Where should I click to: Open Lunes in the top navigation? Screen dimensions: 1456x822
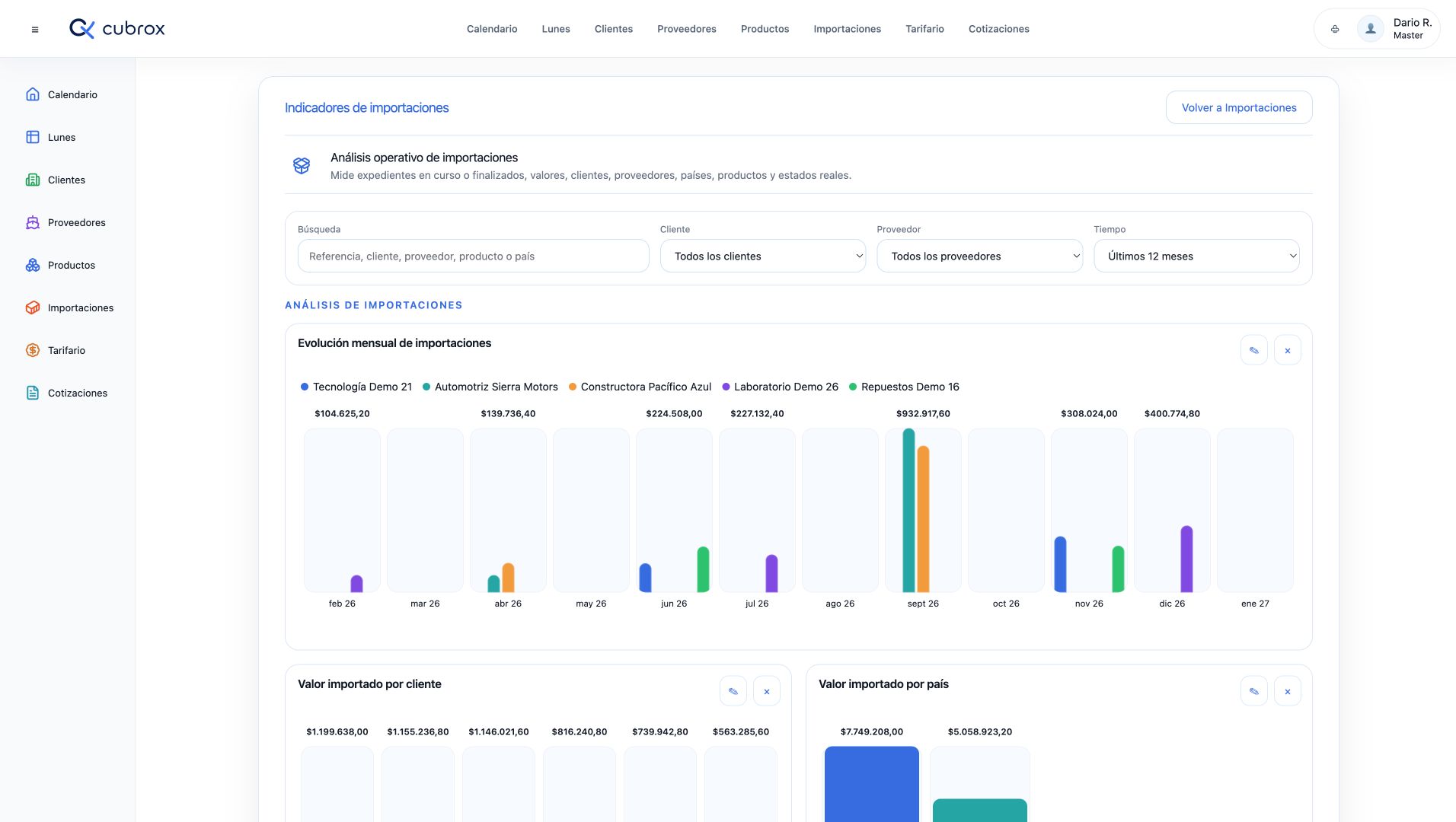click(x=556, y=29)
